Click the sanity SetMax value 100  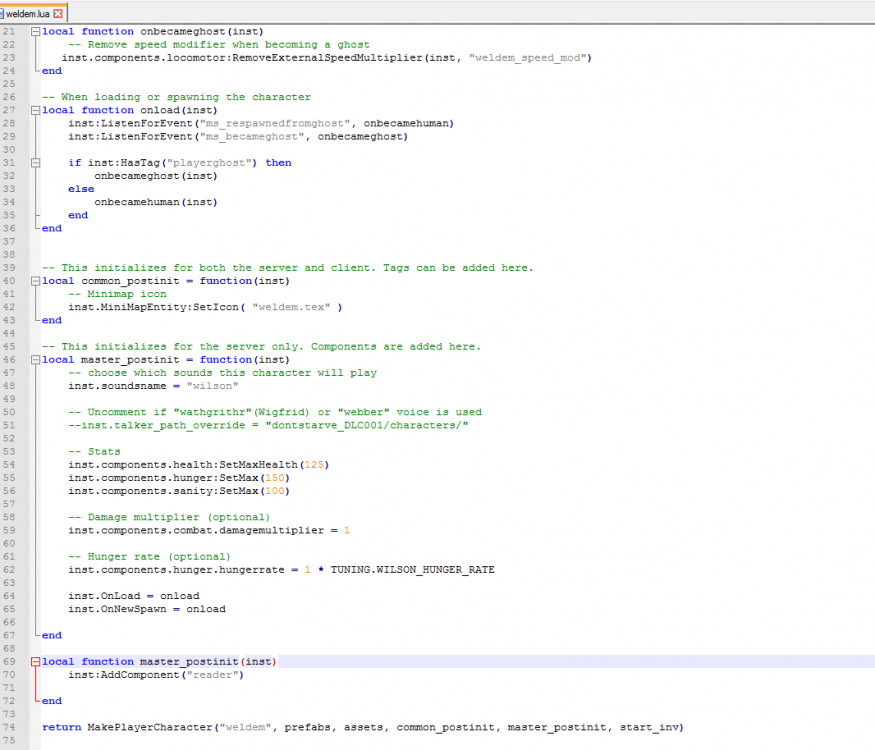click(x=275, y=491)
